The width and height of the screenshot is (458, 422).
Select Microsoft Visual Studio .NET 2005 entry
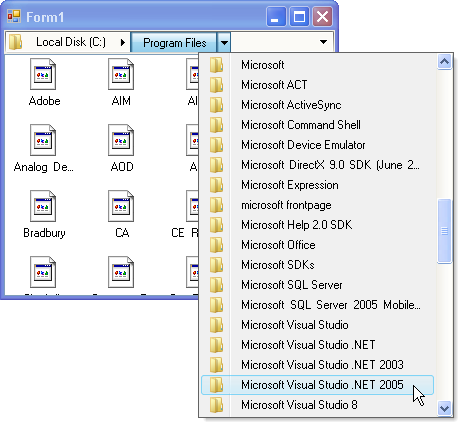click(318, 385)
